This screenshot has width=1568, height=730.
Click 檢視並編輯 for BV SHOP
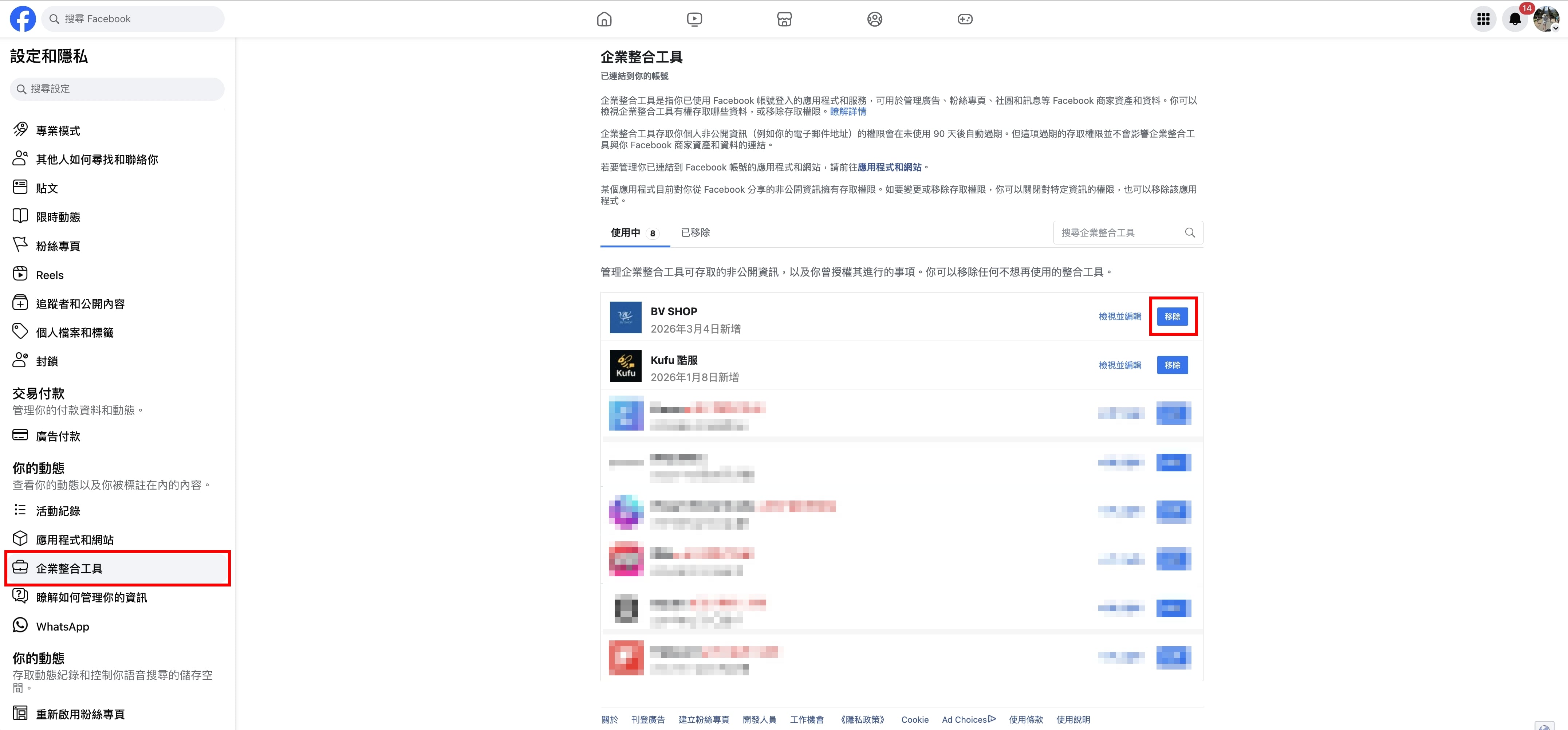(x=1119, y=317)
